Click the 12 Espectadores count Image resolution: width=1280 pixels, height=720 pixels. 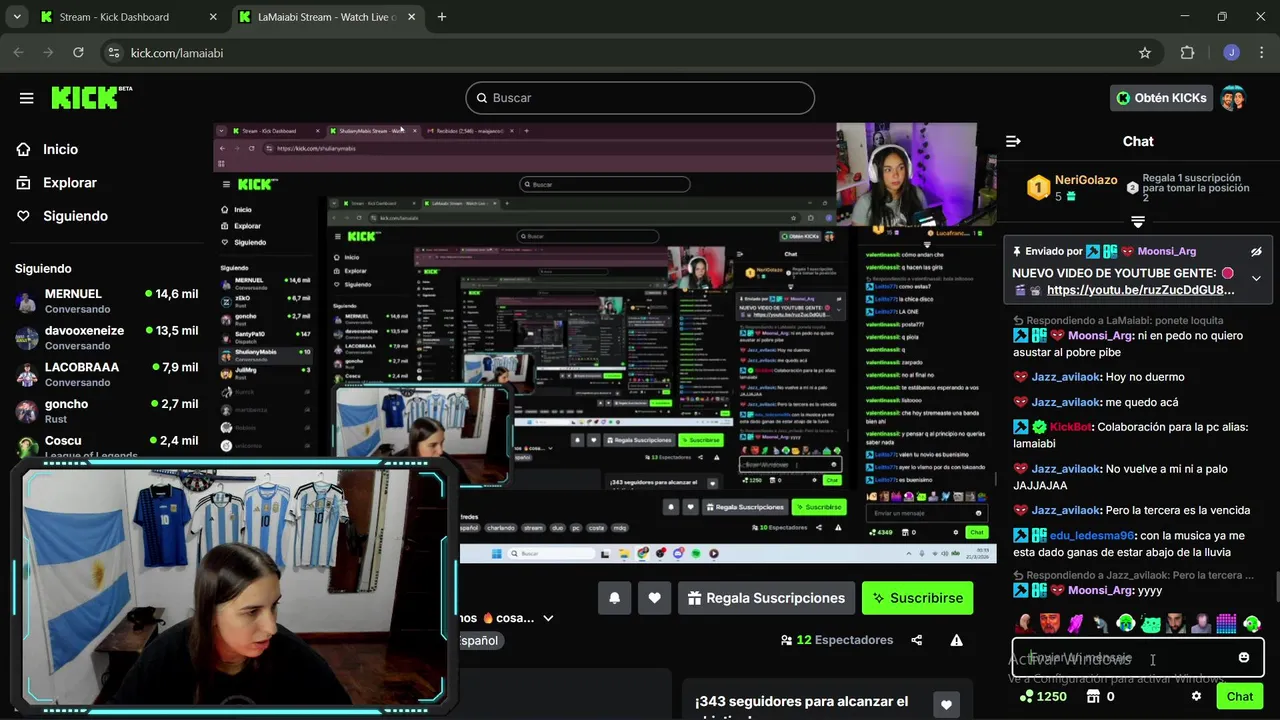tap(837, 640)
